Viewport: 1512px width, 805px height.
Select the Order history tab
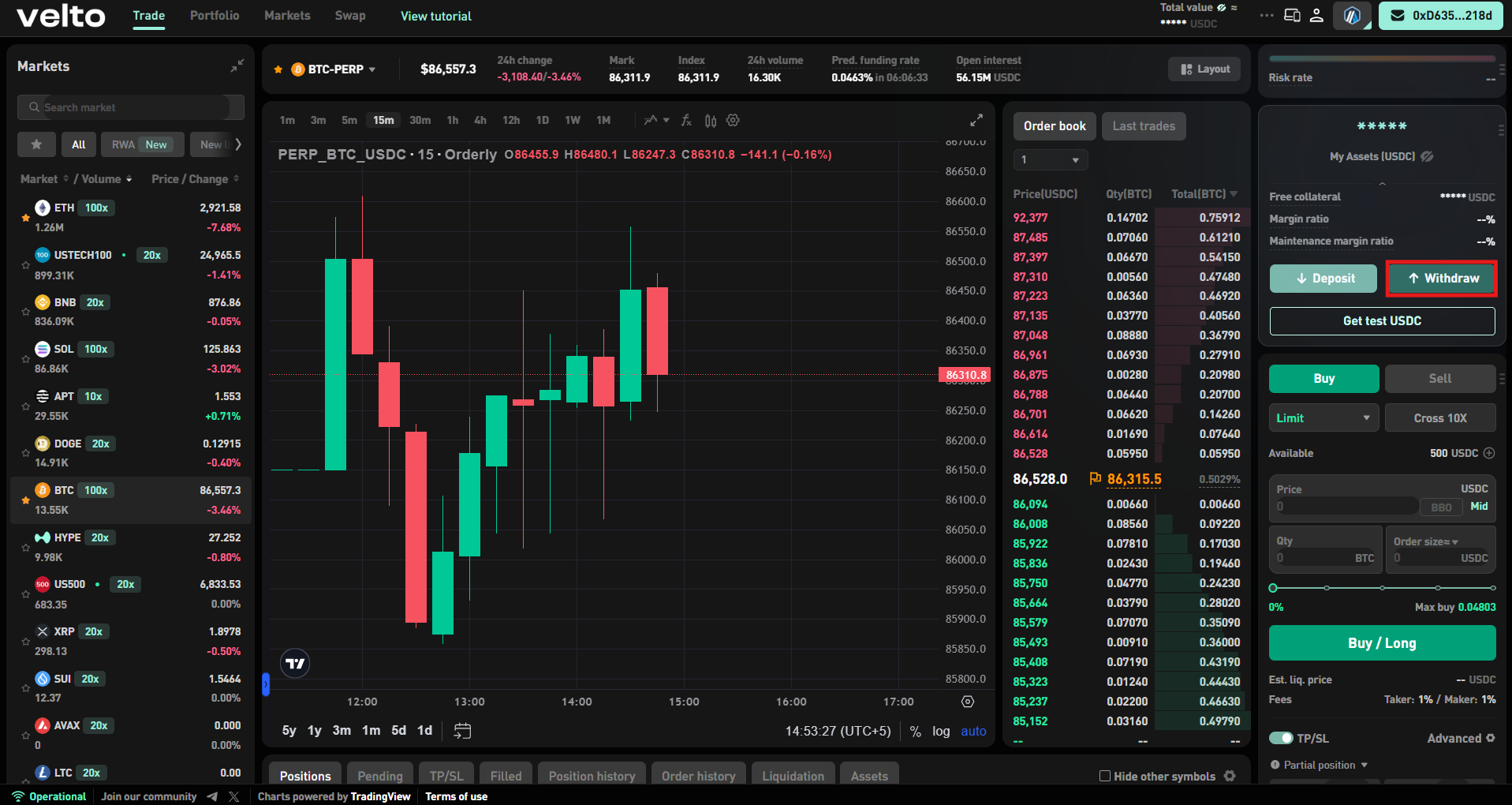pos(698,776)
